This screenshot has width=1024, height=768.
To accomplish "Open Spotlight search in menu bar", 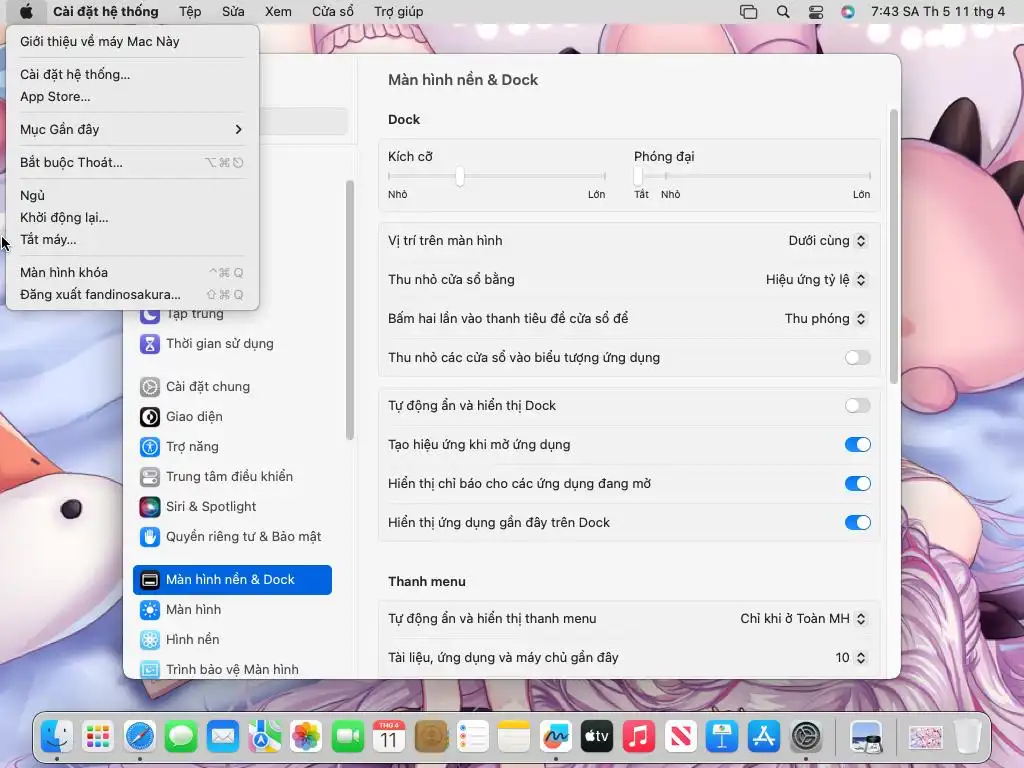I will (783, 12).
